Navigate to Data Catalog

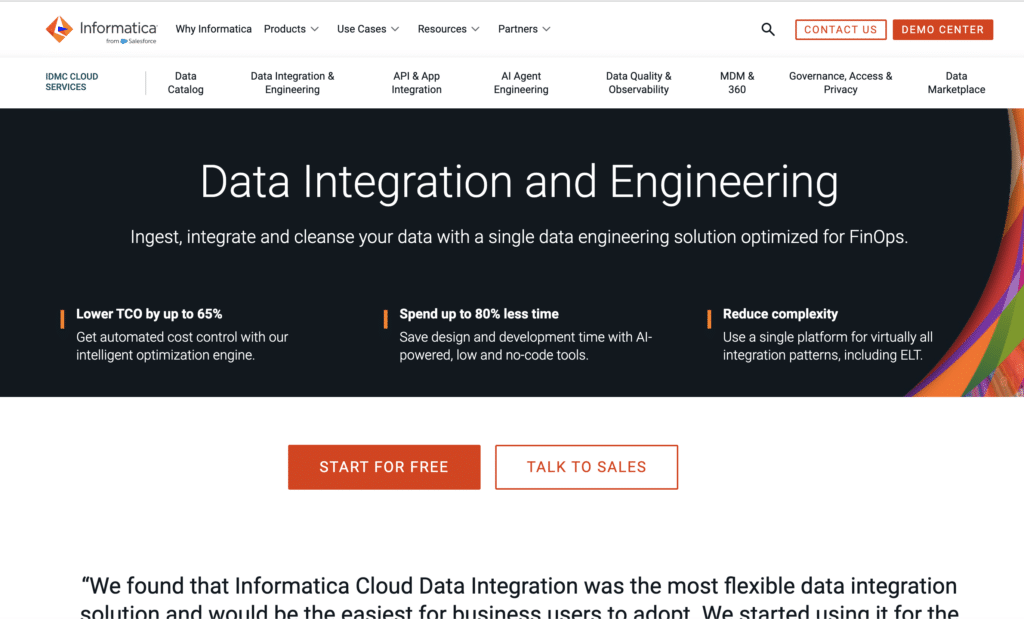pos(185,82)
